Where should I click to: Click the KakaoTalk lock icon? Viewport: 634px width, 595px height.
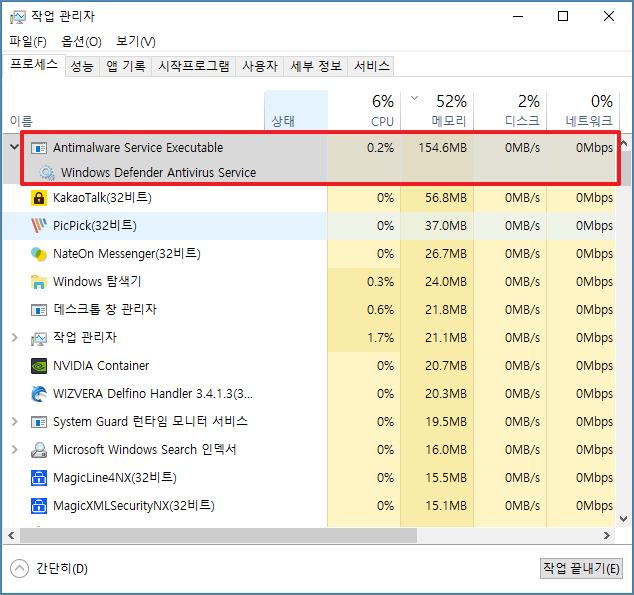(x=39, y=198)
